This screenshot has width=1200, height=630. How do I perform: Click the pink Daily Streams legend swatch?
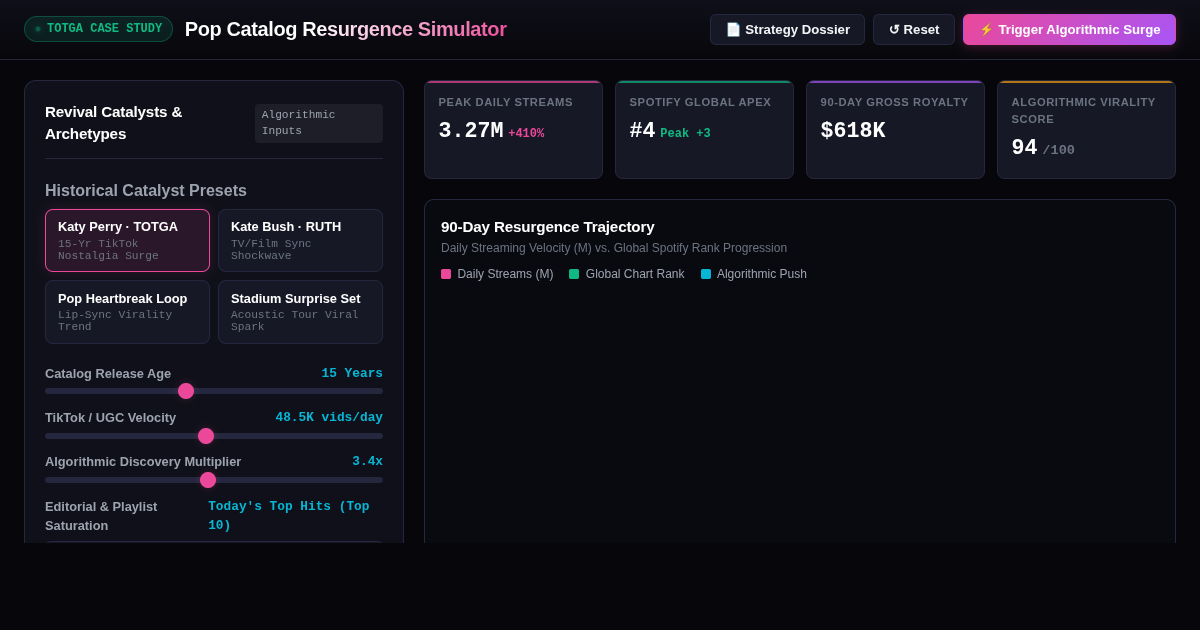coord(446,274)
